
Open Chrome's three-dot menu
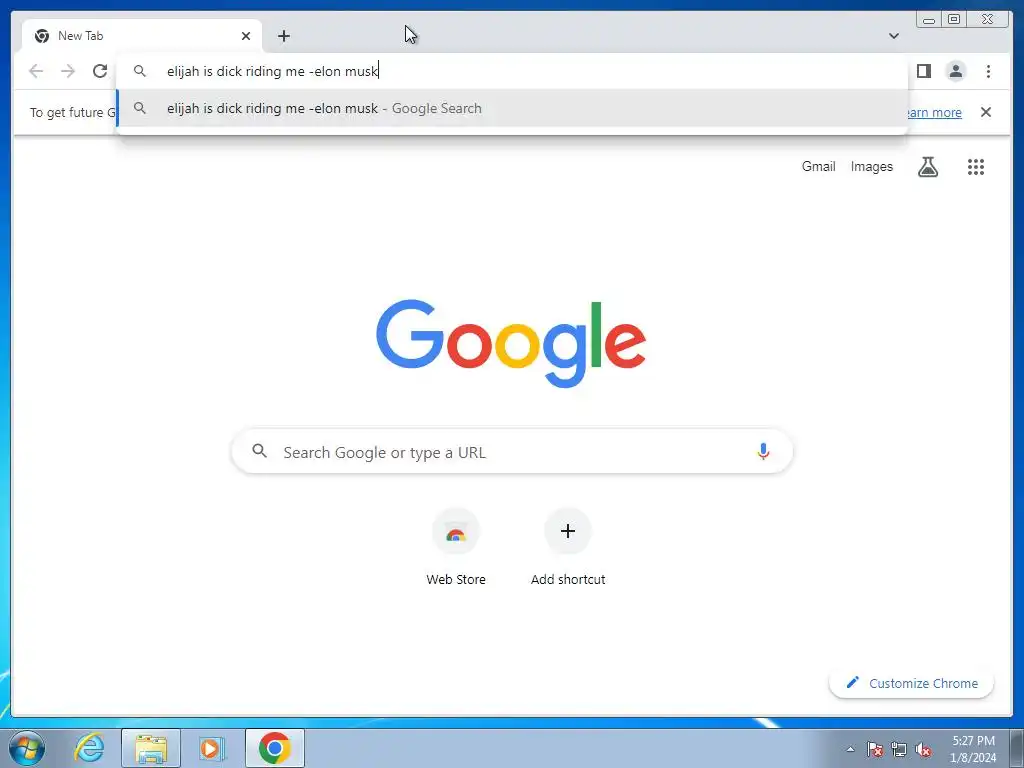[988, 71]
